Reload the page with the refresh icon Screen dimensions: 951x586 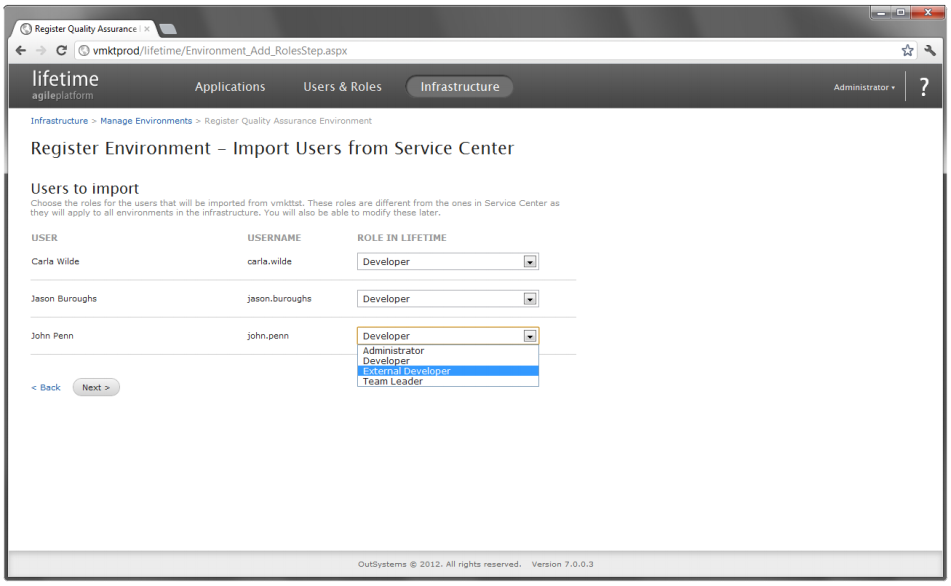pyautogui.click(x=62, y=49)
